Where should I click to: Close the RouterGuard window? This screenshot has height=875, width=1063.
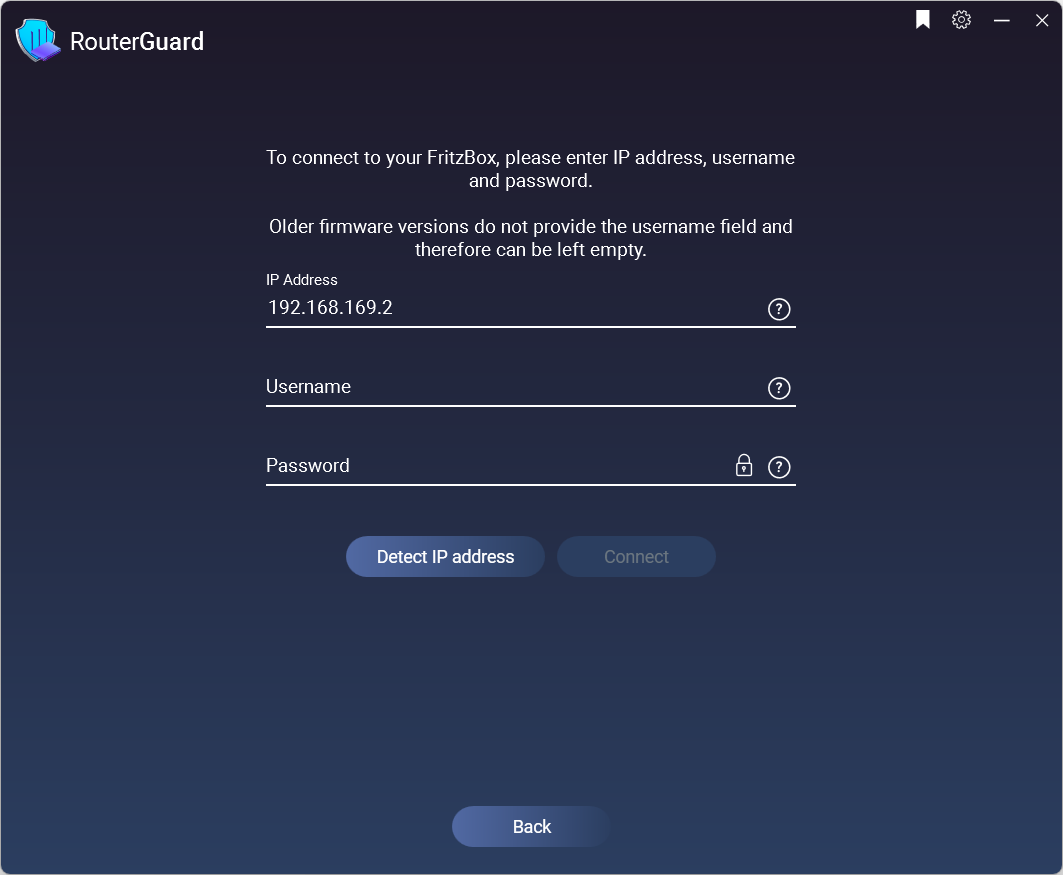tap(1042, 20)
